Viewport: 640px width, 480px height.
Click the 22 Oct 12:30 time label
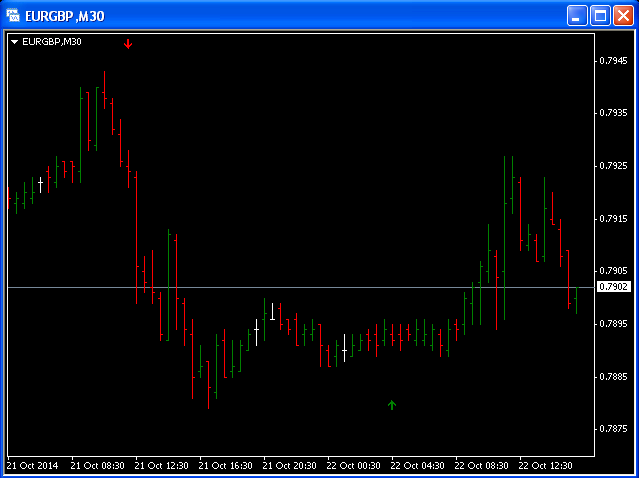click(x=546, y=465)
